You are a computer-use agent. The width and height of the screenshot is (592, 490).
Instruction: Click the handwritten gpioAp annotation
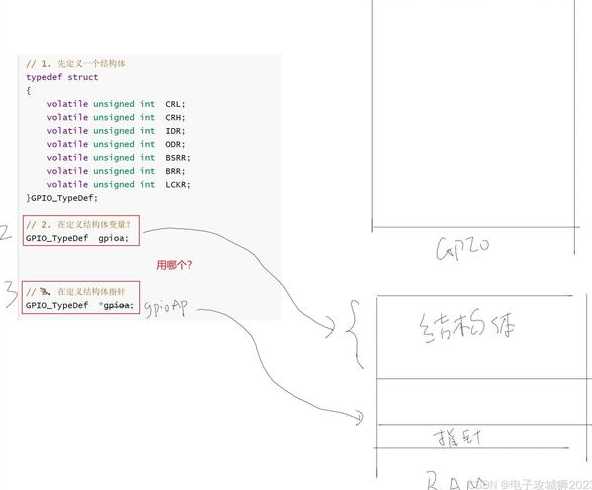coord(165,309)
